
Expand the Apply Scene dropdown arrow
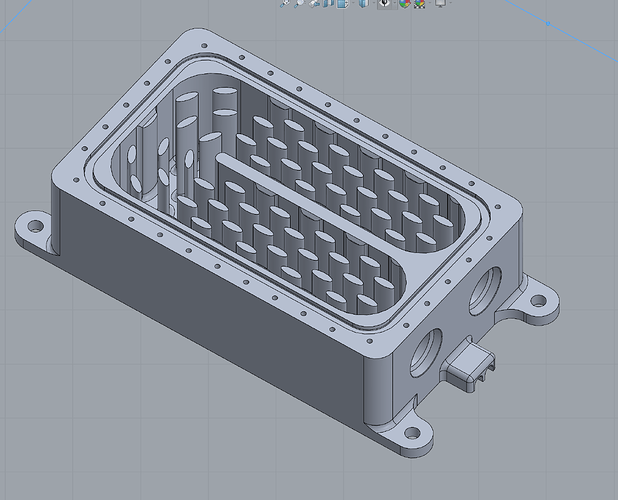click(430, 2)
